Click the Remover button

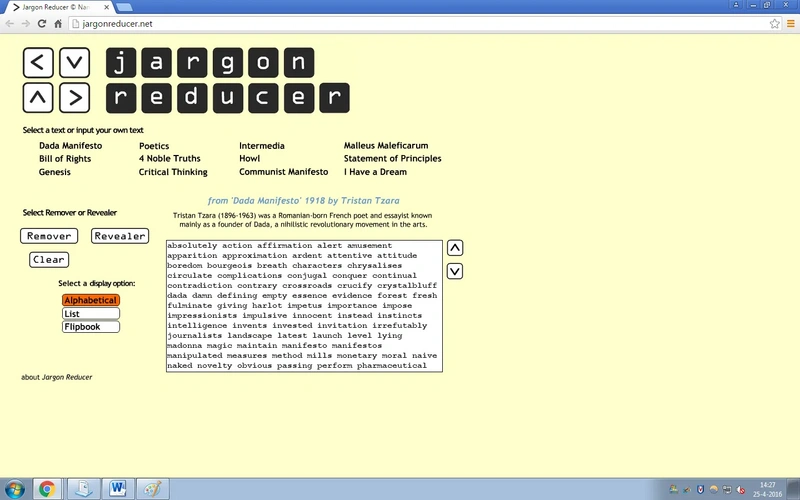tap(49, 236)
